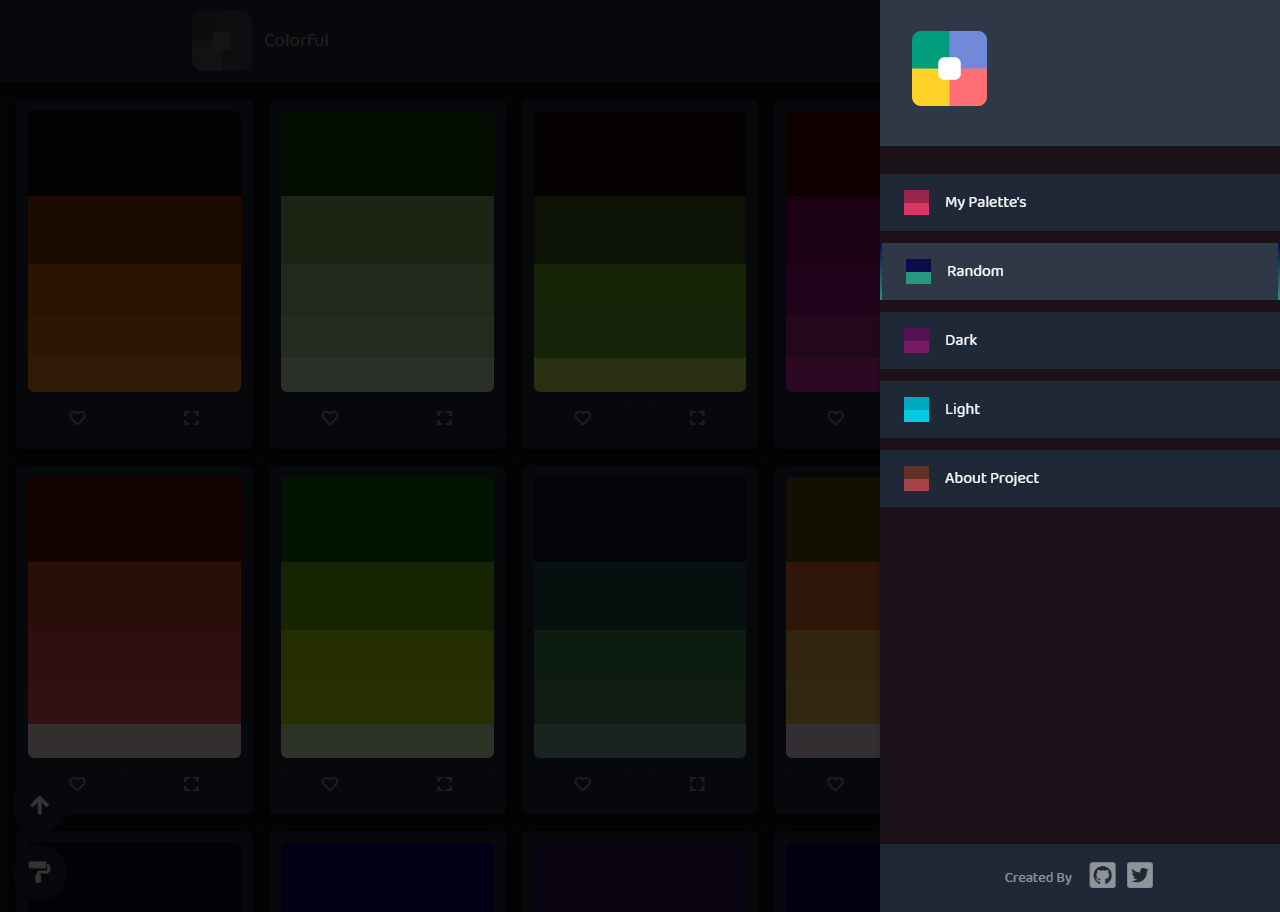Expand the olive-green palette to fullscreen
This screenshot has width=1280, height=912.
coord(697,418)
